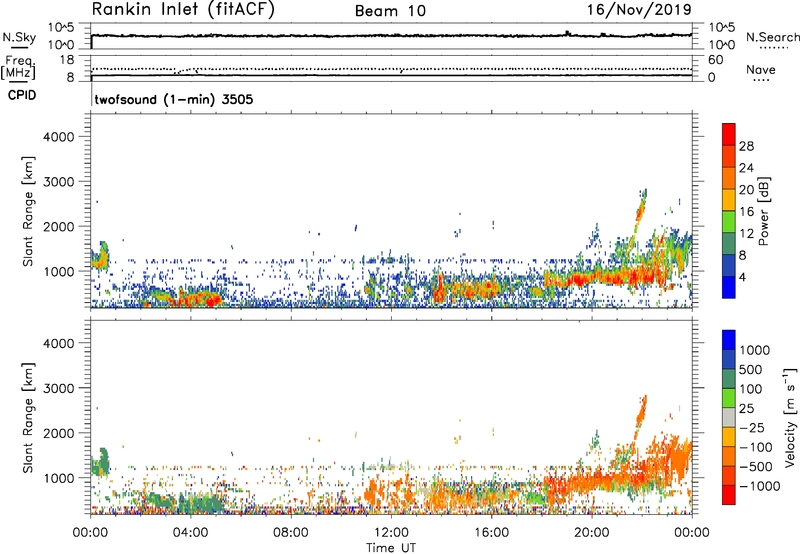Click the blue bottom segment of power colorbar
Screen dimensions: 800x554
729,287
